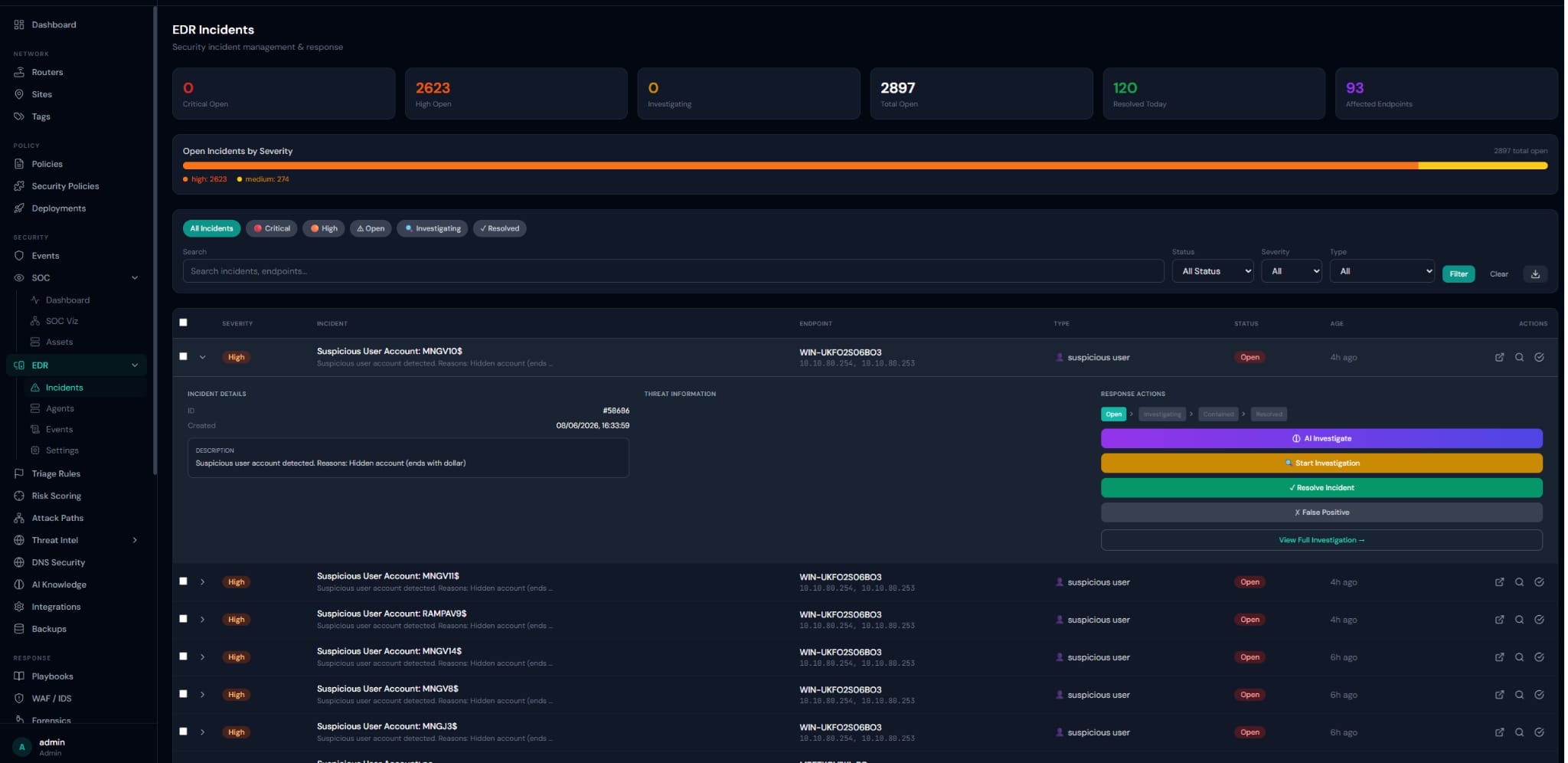Select the Critical filter tab
Image resolution: width=1568 pixels, height=763 pixels.
click(x=272, y=228)
